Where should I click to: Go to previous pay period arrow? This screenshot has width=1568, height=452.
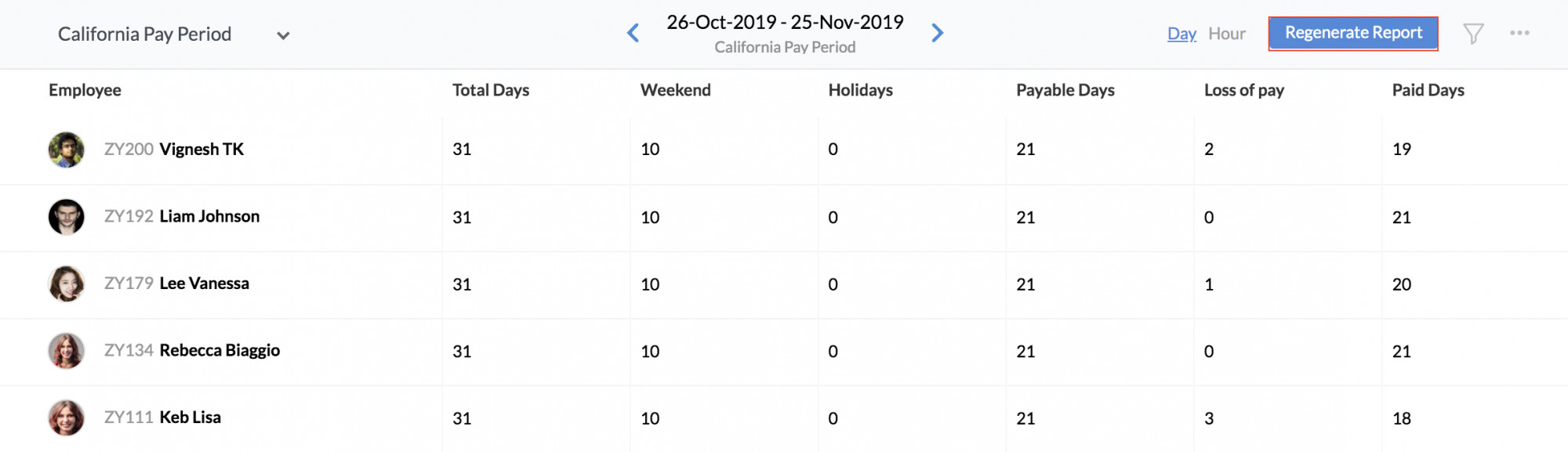coord(633,33)
